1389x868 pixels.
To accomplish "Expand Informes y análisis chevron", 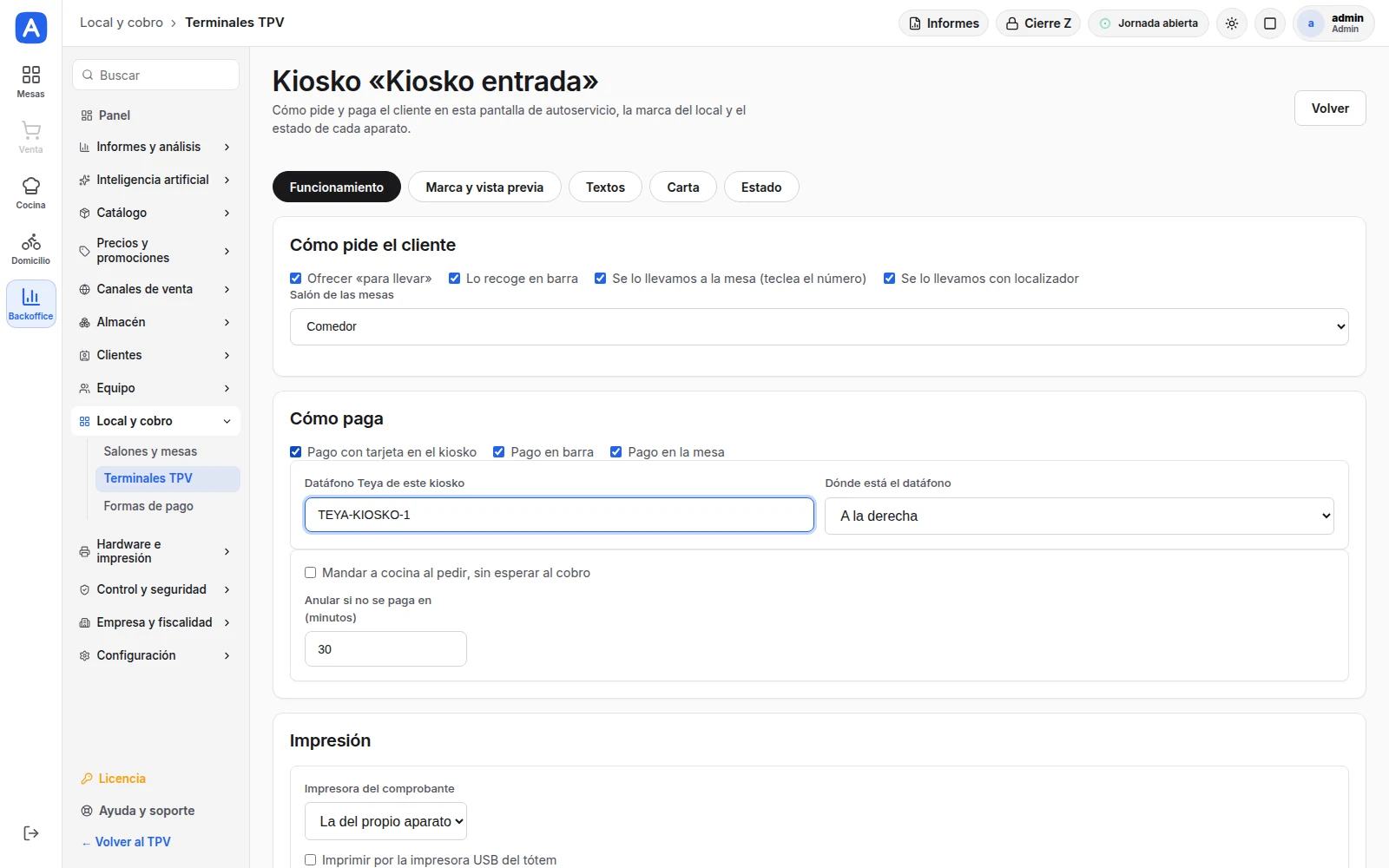I will (227, 148).
